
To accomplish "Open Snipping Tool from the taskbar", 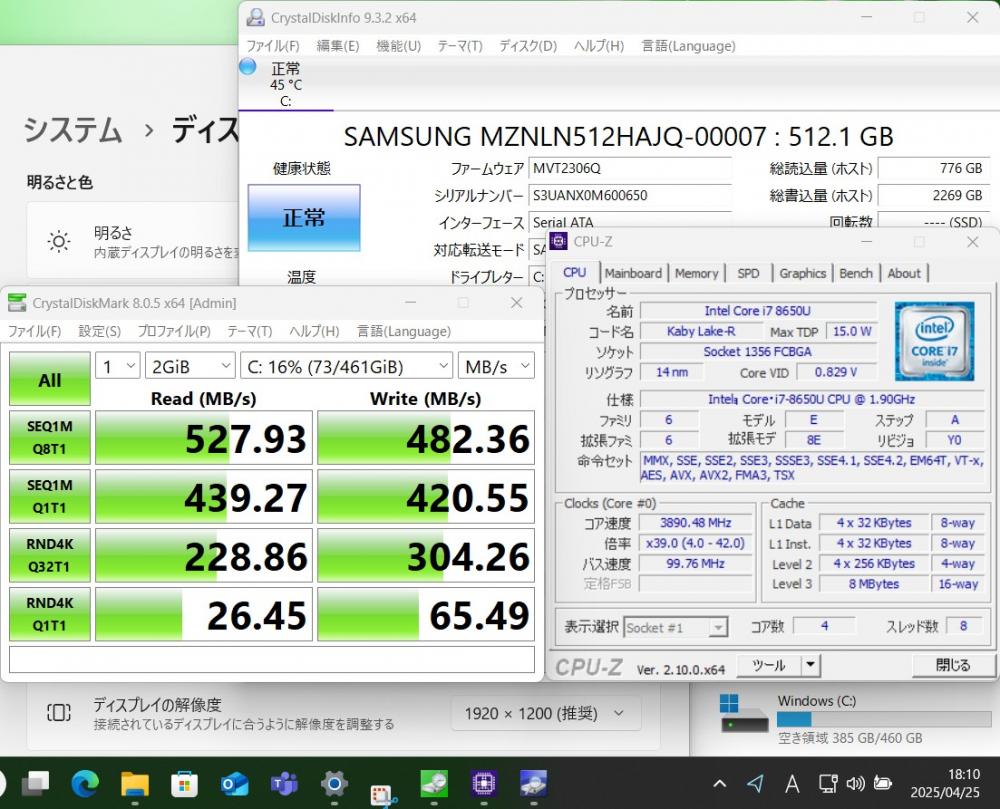I will (x=384, y=794).
